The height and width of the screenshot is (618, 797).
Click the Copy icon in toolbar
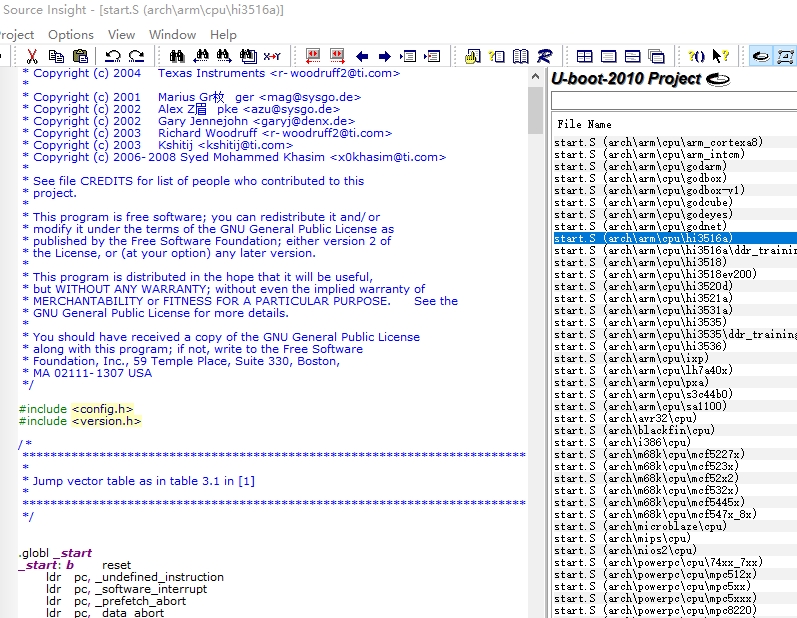click(x=58, y=57)
